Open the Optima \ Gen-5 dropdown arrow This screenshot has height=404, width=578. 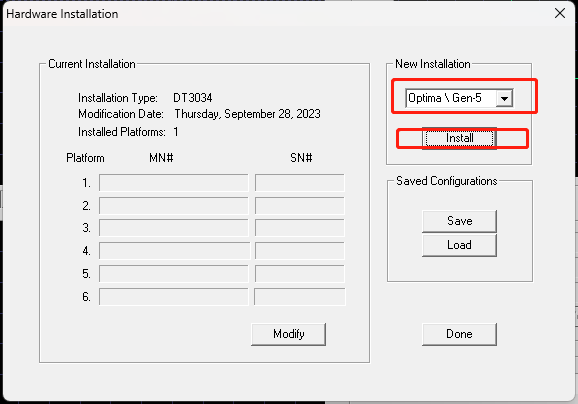click(x=504, y=98)
